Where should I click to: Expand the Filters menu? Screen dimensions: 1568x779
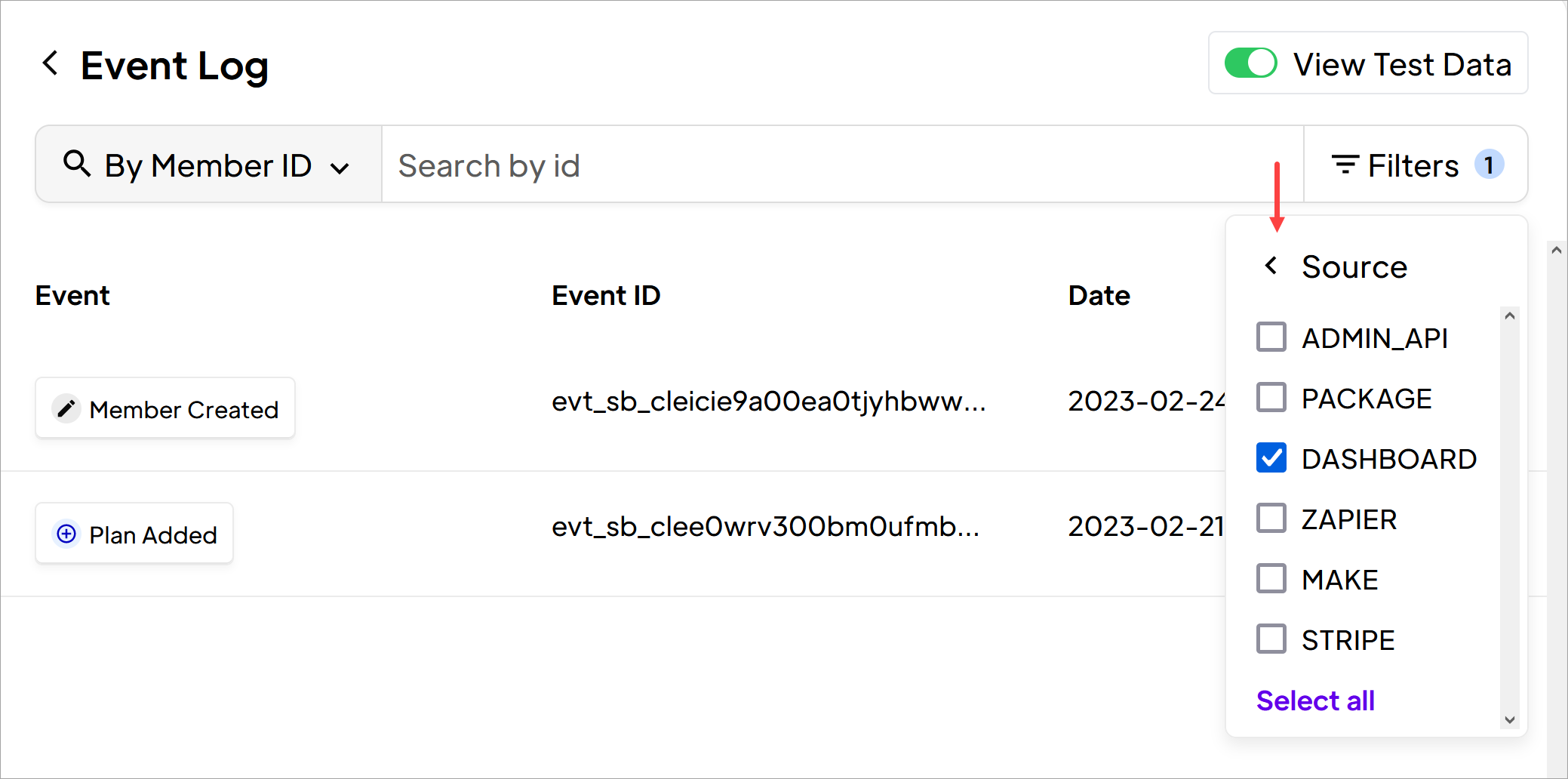1416,165
